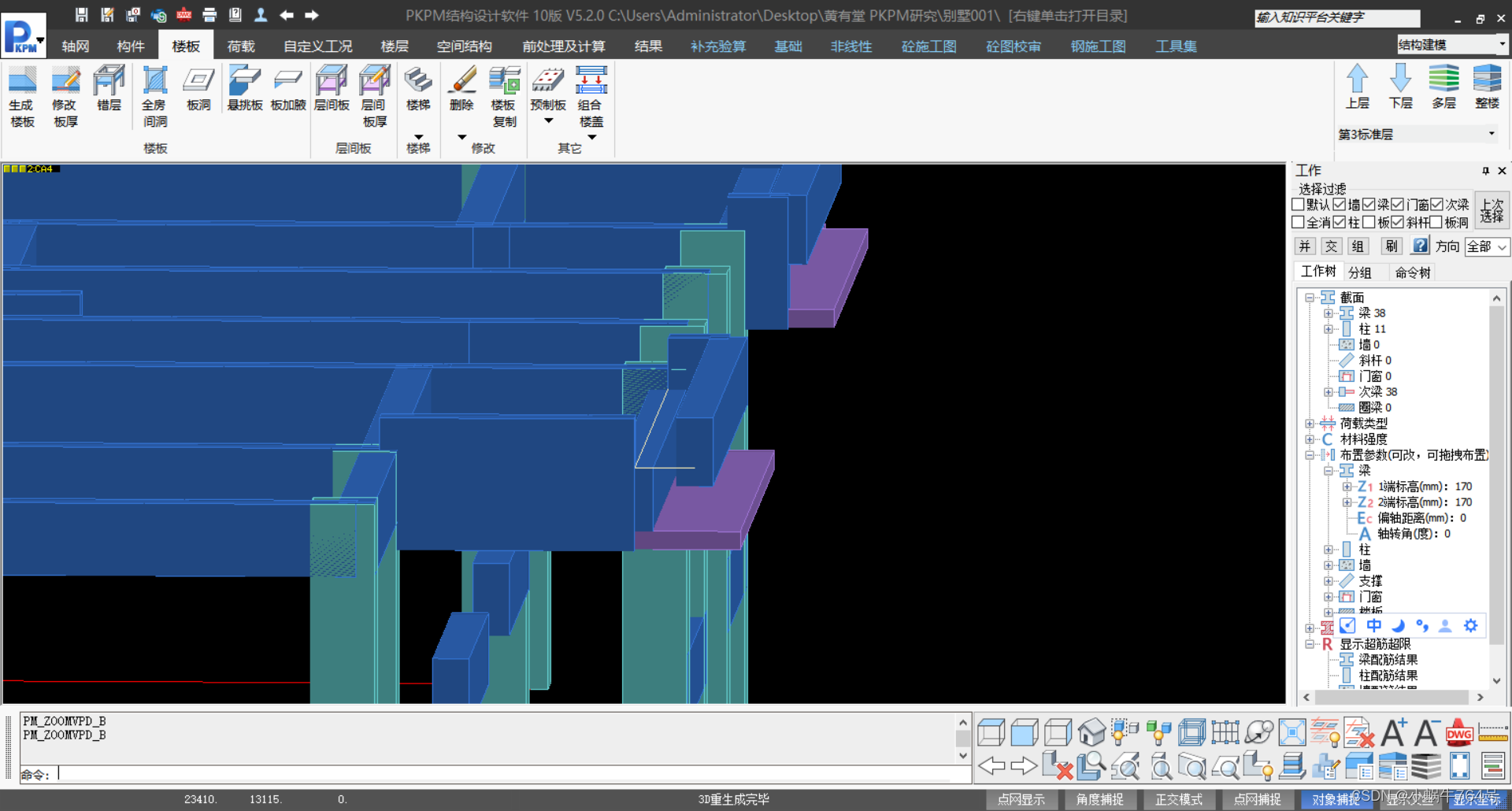Click the 并 union button
1512x811 pixels.
tap(1305, 246)
